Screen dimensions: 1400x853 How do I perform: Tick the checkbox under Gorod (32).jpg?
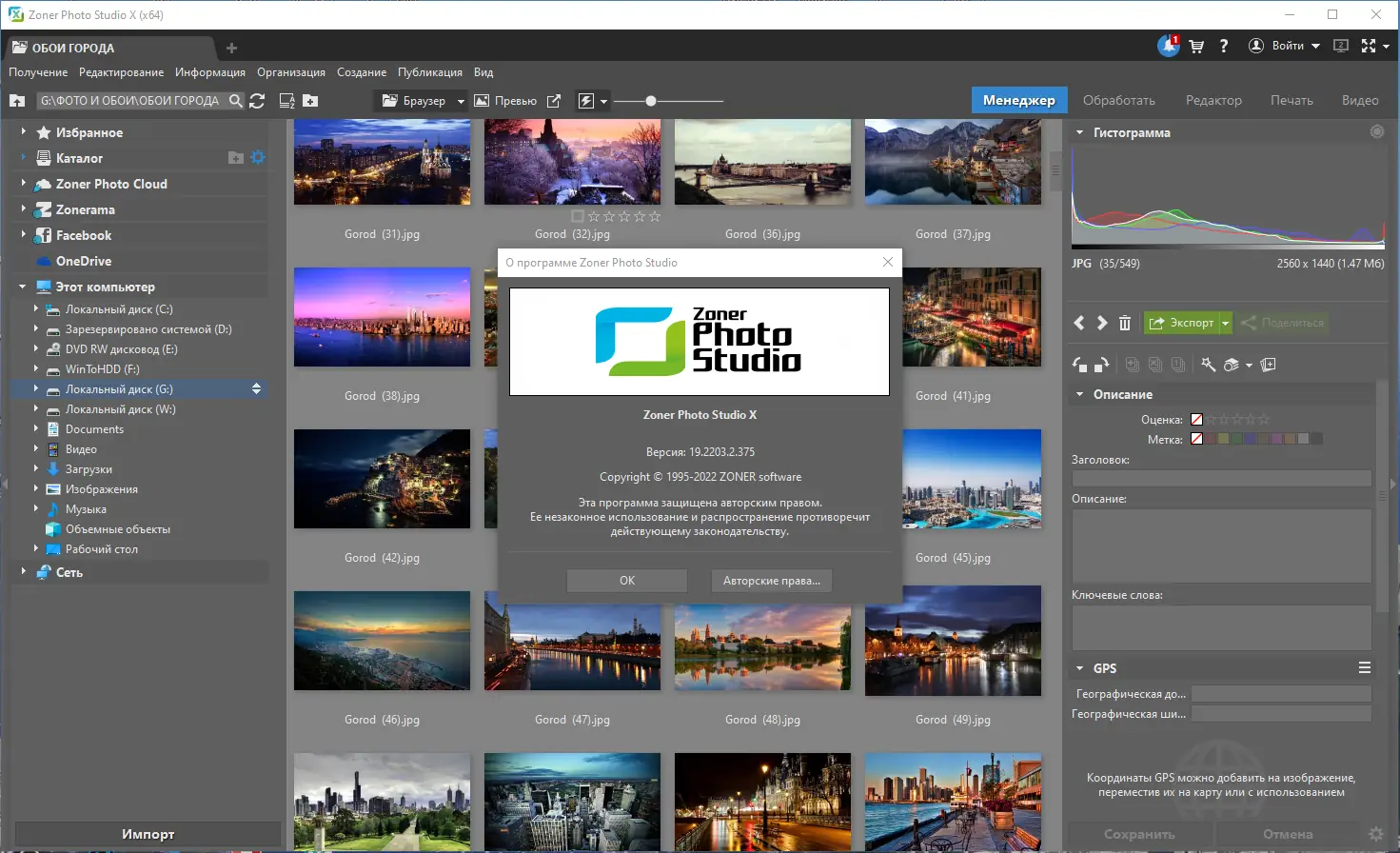[578, 216]
